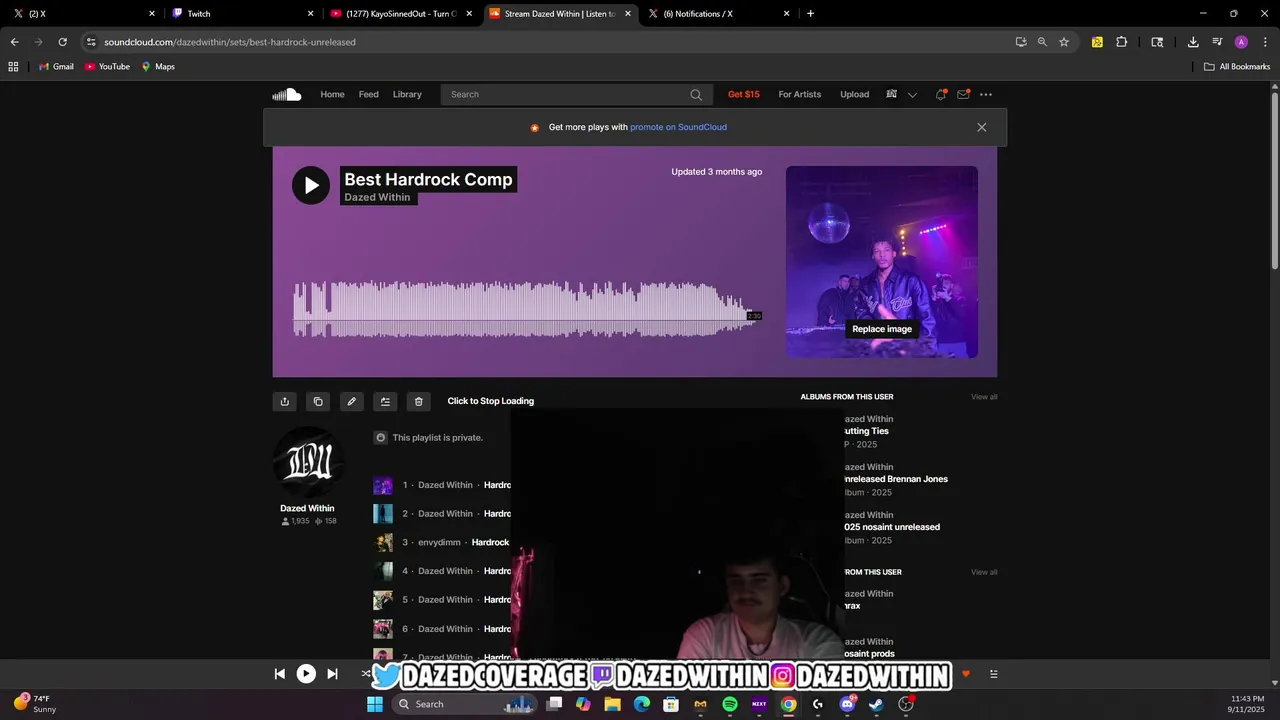1280x720 pixels.
Task: Toggle shuffle in the player bar
Action: 366,674
